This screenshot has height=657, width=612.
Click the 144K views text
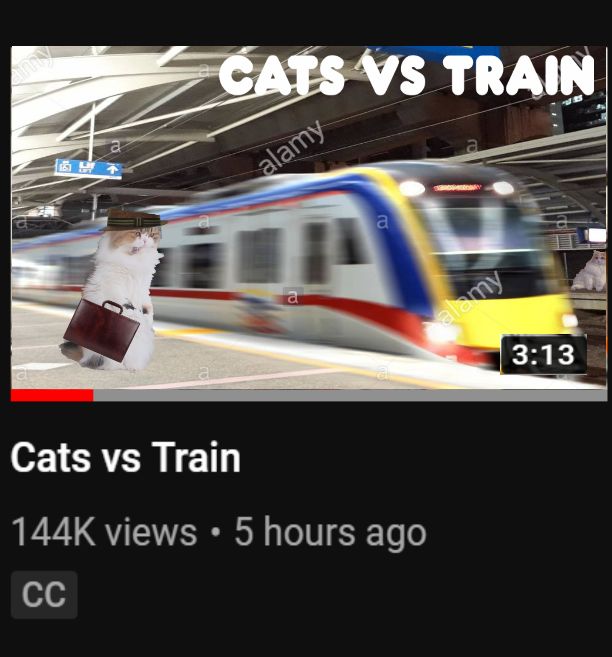tap(104, 532)
